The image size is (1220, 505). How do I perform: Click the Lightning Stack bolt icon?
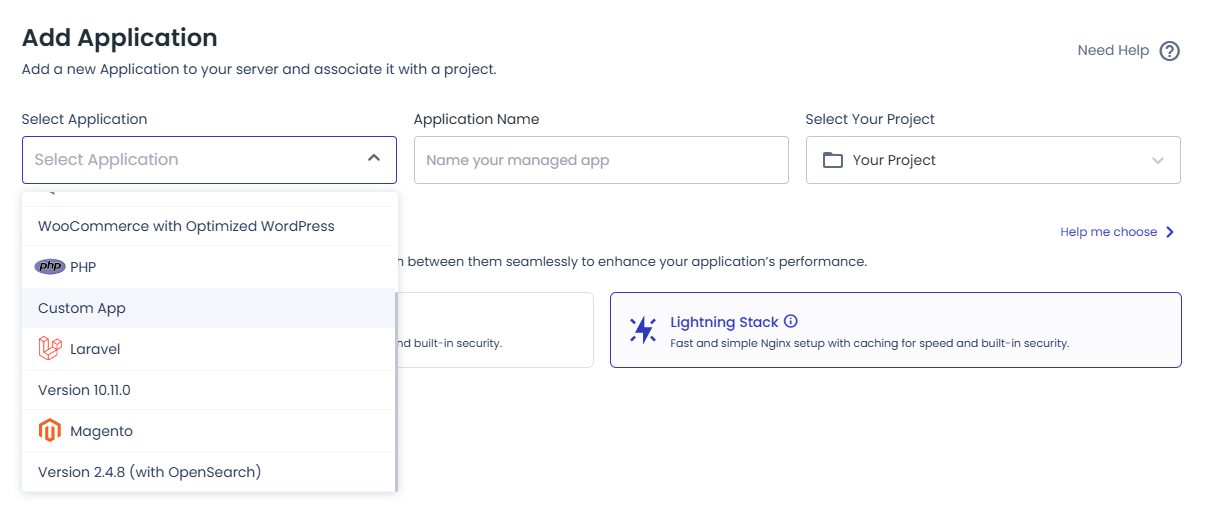(643, 330)
